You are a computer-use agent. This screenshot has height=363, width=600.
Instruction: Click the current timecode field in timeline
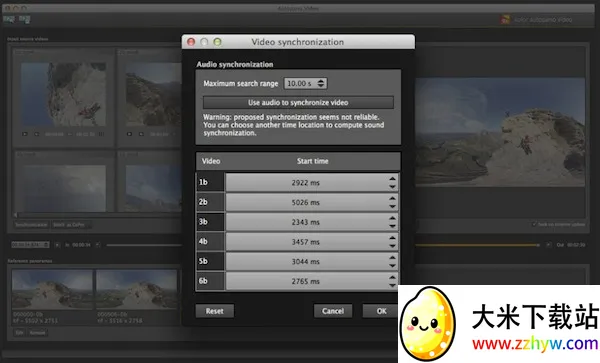30,245
